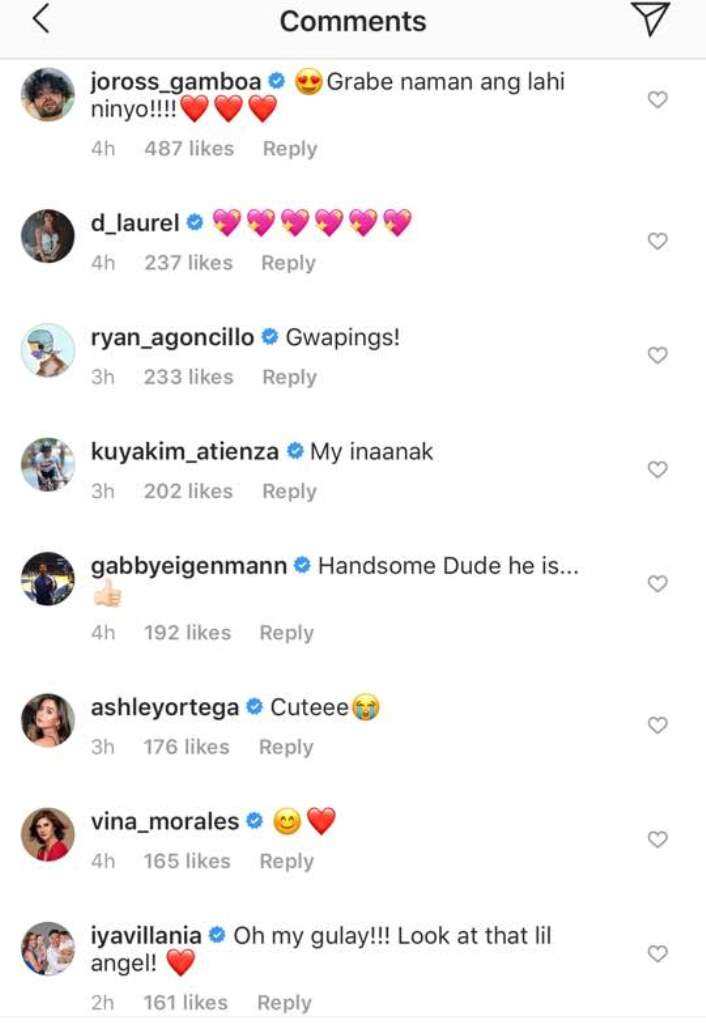Image resolution: width=706 pixels, height=1024 pixels.
Task: View the 237 likes on d_laurel's comment
Action: pos(188,263)
